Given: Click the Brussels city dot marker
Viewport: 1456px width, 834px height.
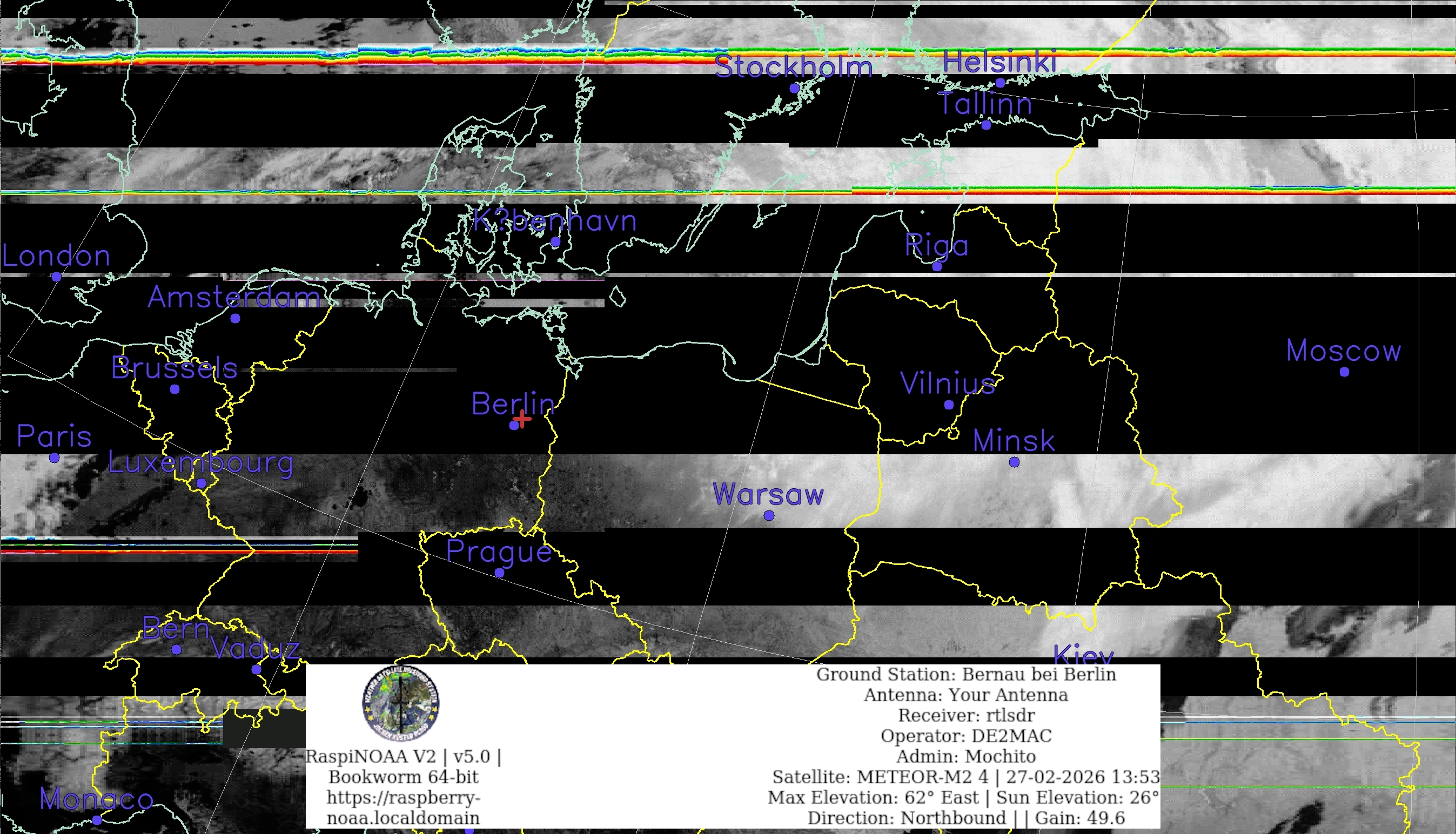Looking at the screenshot, I should pyautogui.click(x=175, y=389).
